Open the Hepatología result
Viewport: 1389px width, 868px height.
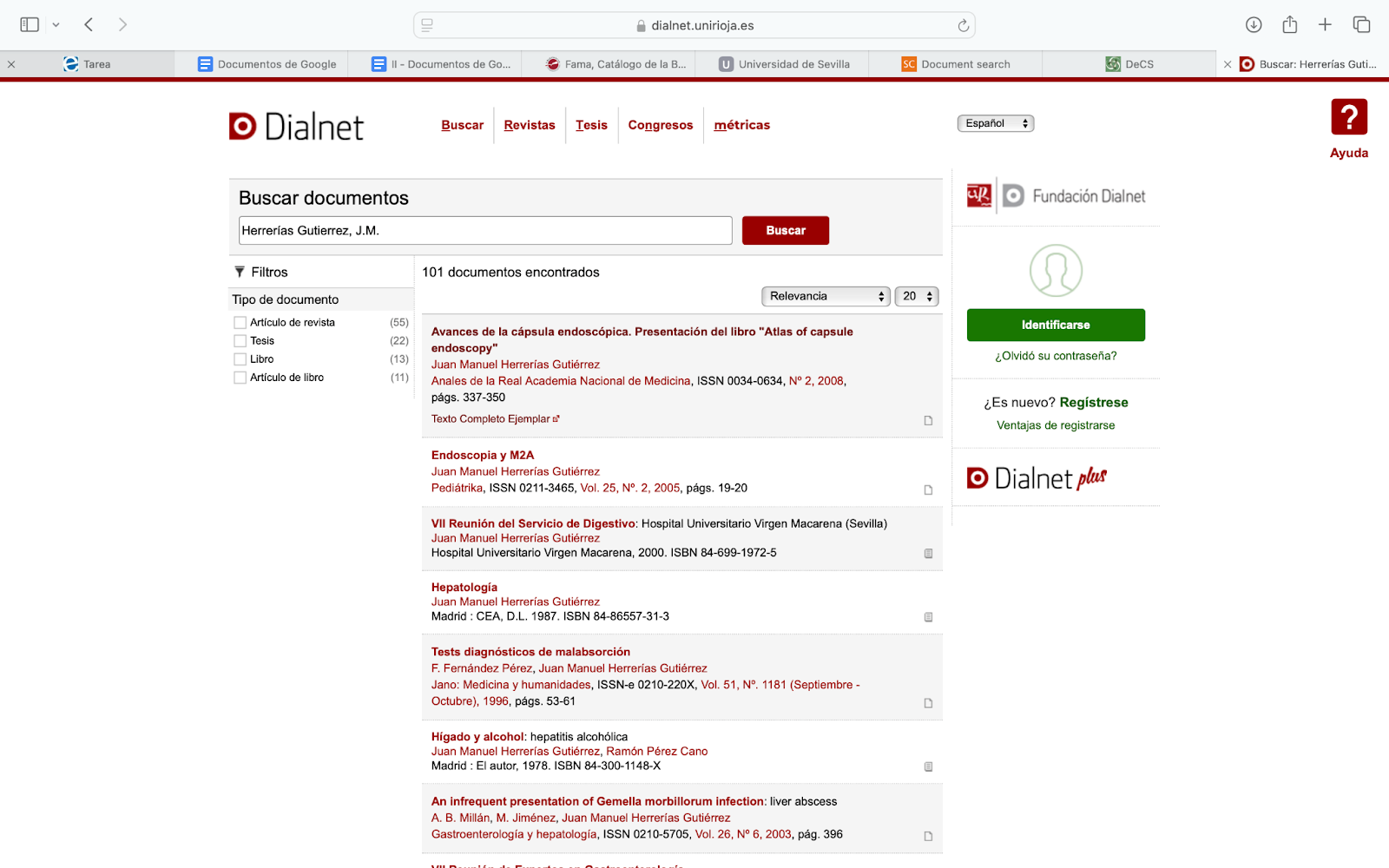click(x=464, y=588)
